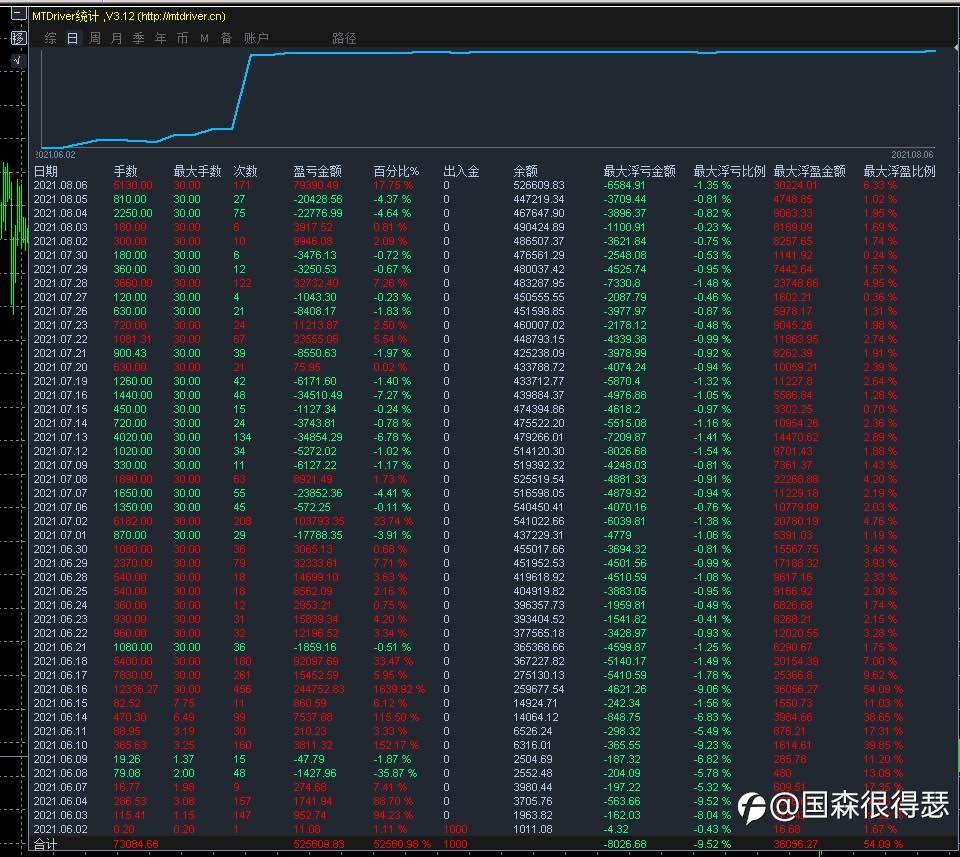Switch to the 月 monthly tab
Image resolution: width=960 pixels, height=857 pixels.
pos(116,39)
